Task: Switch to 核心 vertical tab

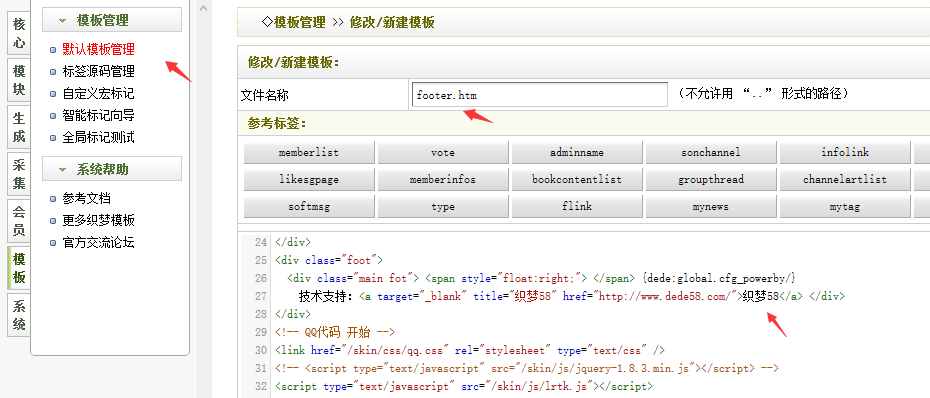Action: click(x=19, y=33)
